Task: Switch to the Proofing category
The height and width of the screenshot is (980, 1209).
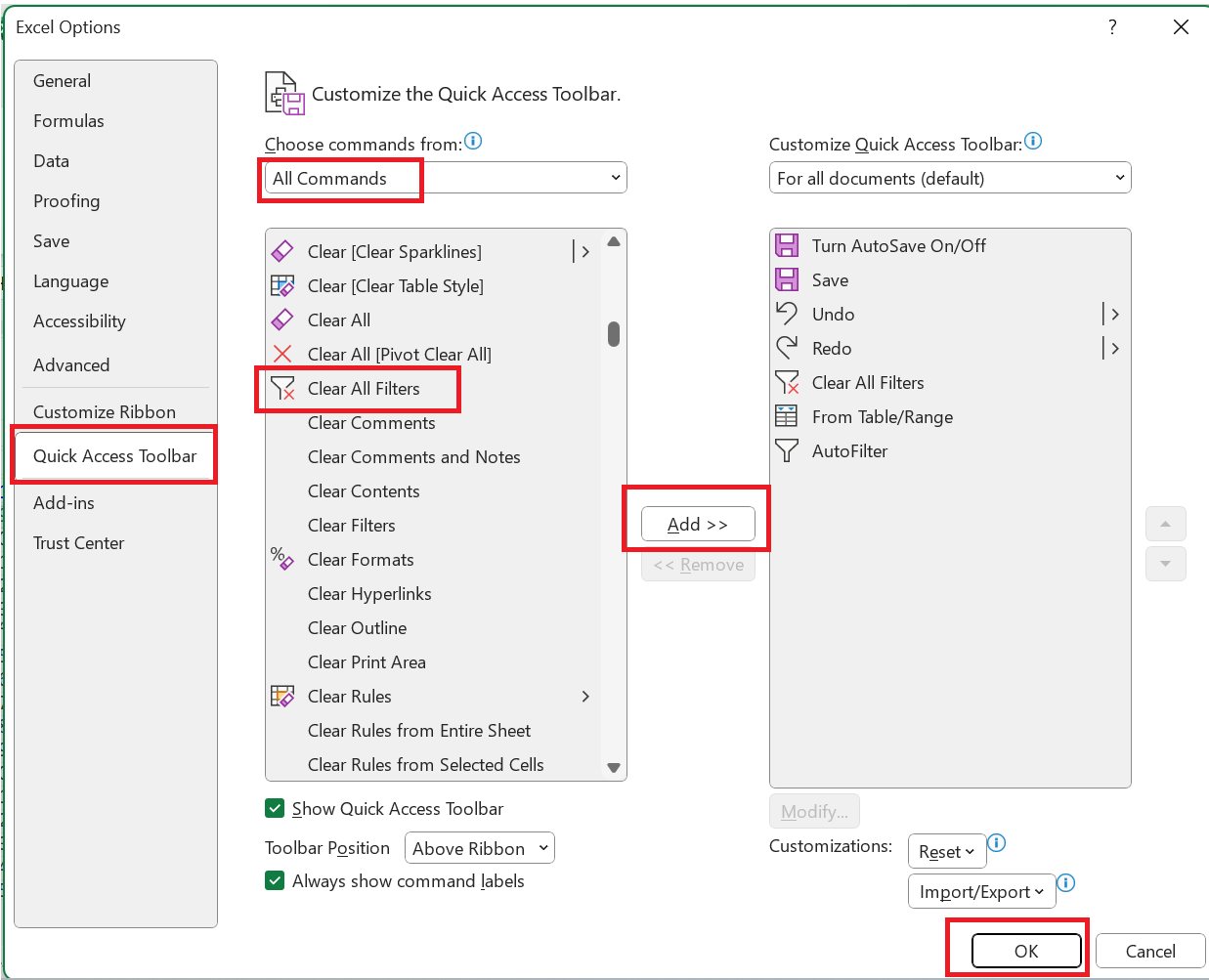Action: [116, 201]
